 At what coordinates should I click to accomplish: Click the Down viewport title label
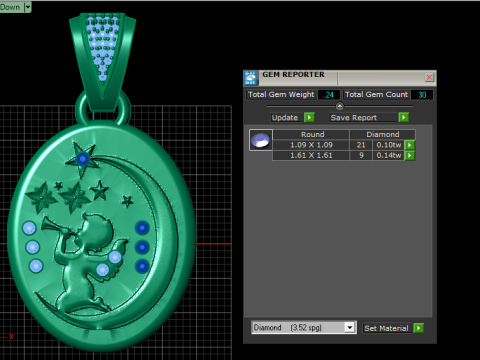point(10,7)
